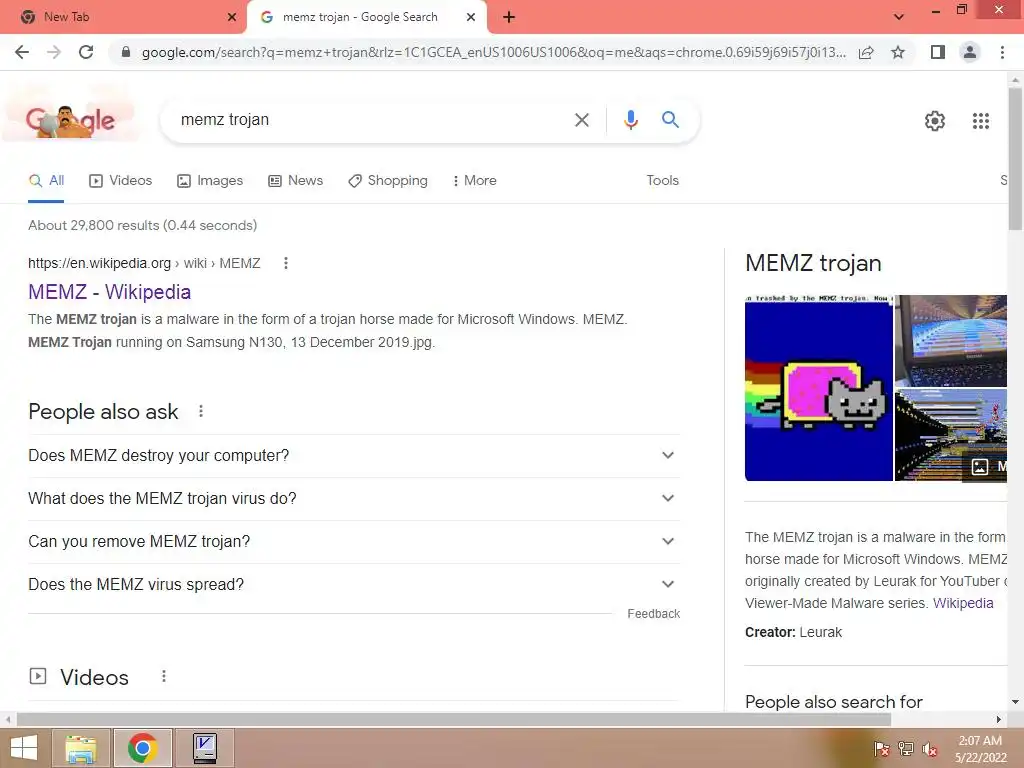Screen dimensions: 1024x768
Task: Switch to the Videos results tab
Action: pos(121,180)
